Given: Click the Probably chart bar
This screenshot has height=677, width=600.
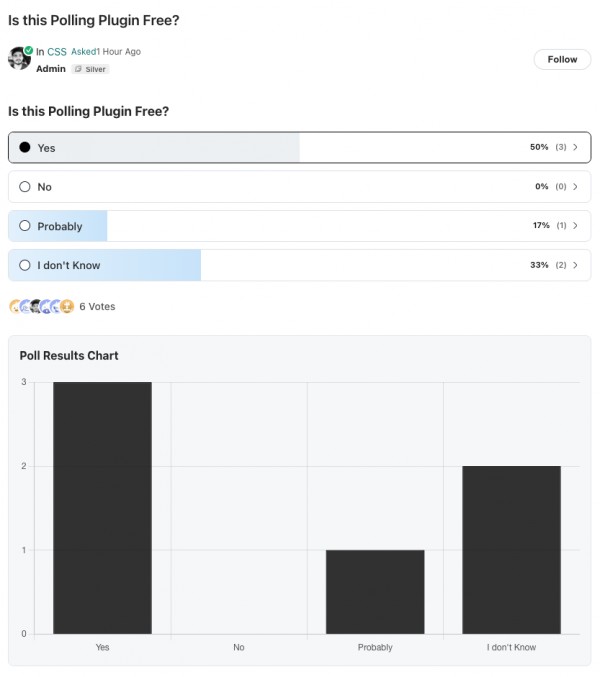Looking at the screenshot, I should [x=375, y=592].
